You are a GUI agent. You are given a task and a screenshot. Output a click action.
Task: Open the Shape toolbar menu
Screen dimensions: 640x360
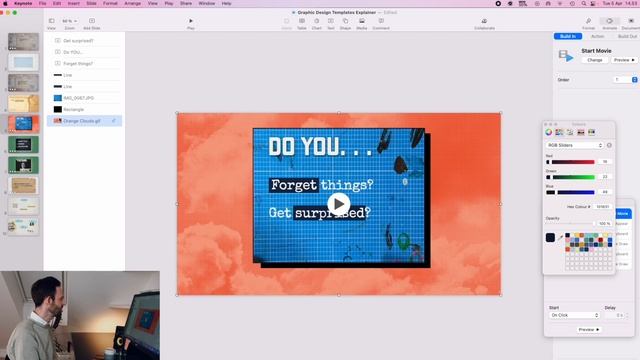(345, 21)
